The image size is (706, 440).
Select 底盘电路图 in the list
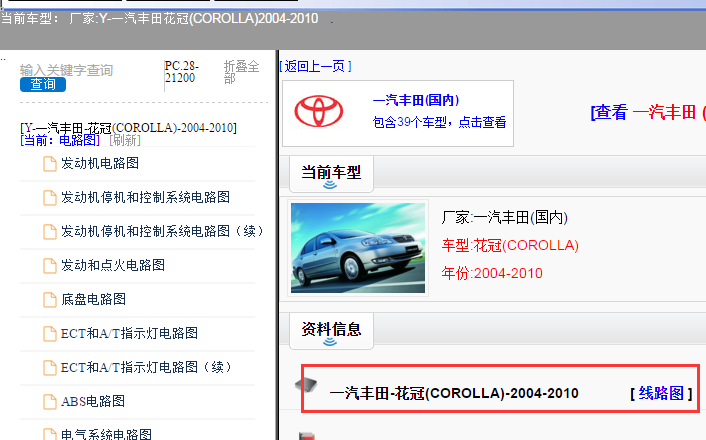point(94,299)
